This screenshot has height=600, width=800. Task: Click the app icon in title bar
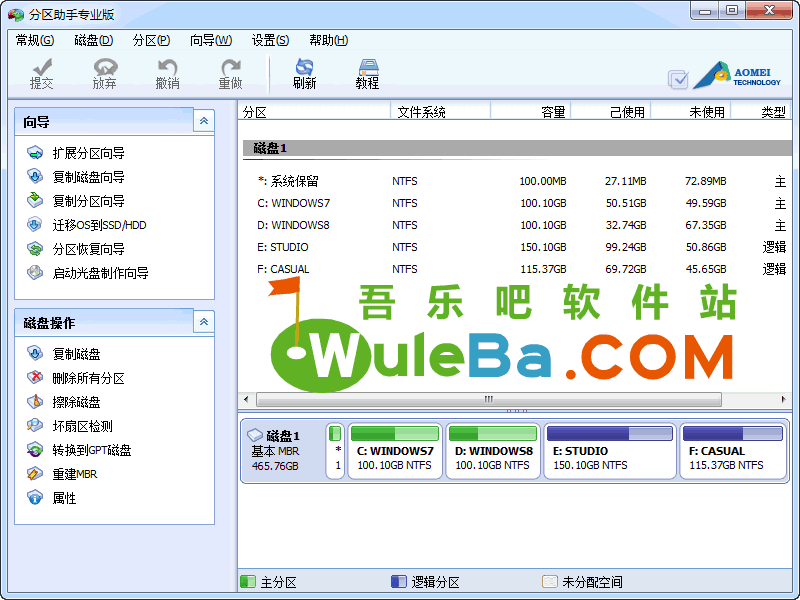click(16, 15)
